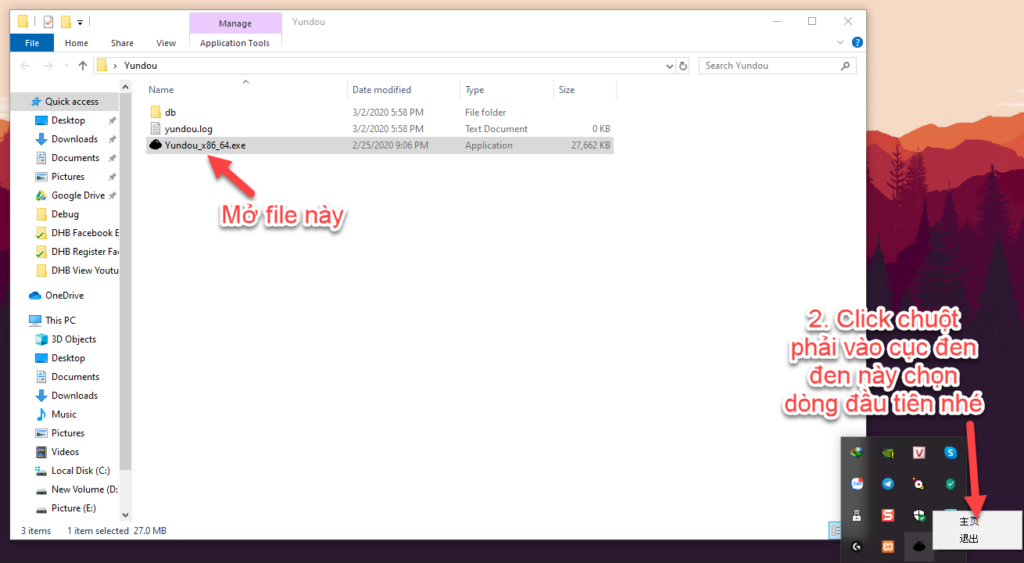Open the Customize Quick Access Toolbar dropdown
This screenshot has width=1024, height=563.
[80, 22]
